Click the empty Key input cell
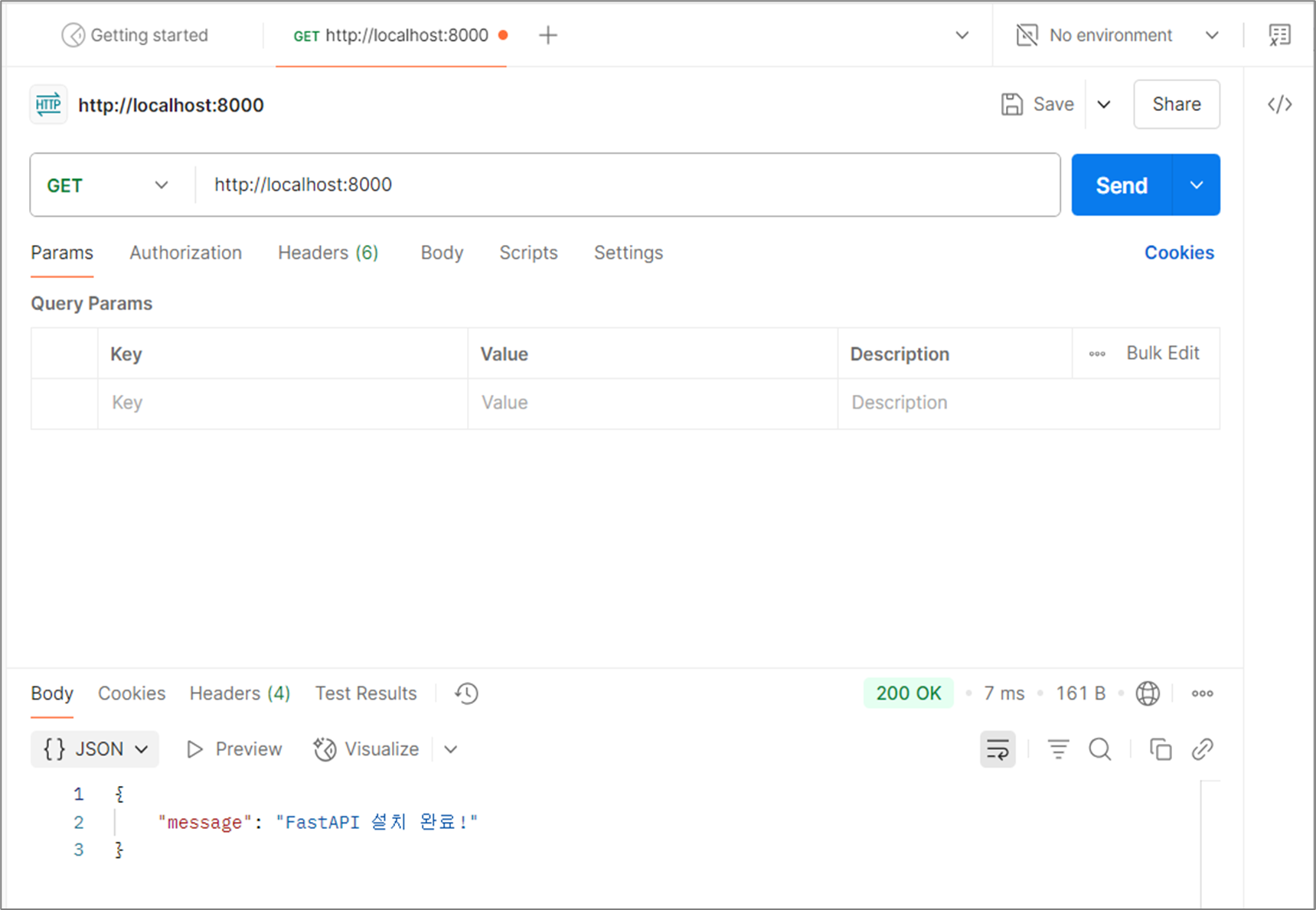The image size is (1316, 910). [282, 403]
